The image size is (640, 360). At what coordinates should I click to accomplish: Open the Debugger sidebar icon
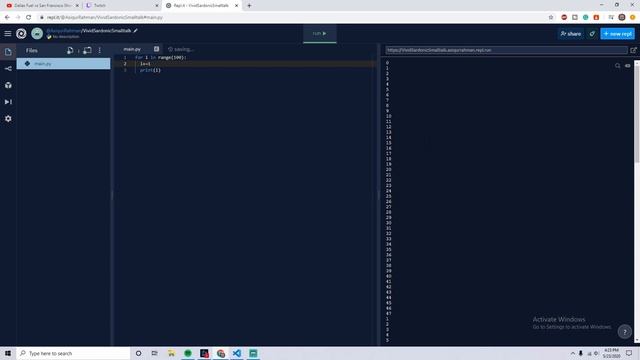[8, 102]
